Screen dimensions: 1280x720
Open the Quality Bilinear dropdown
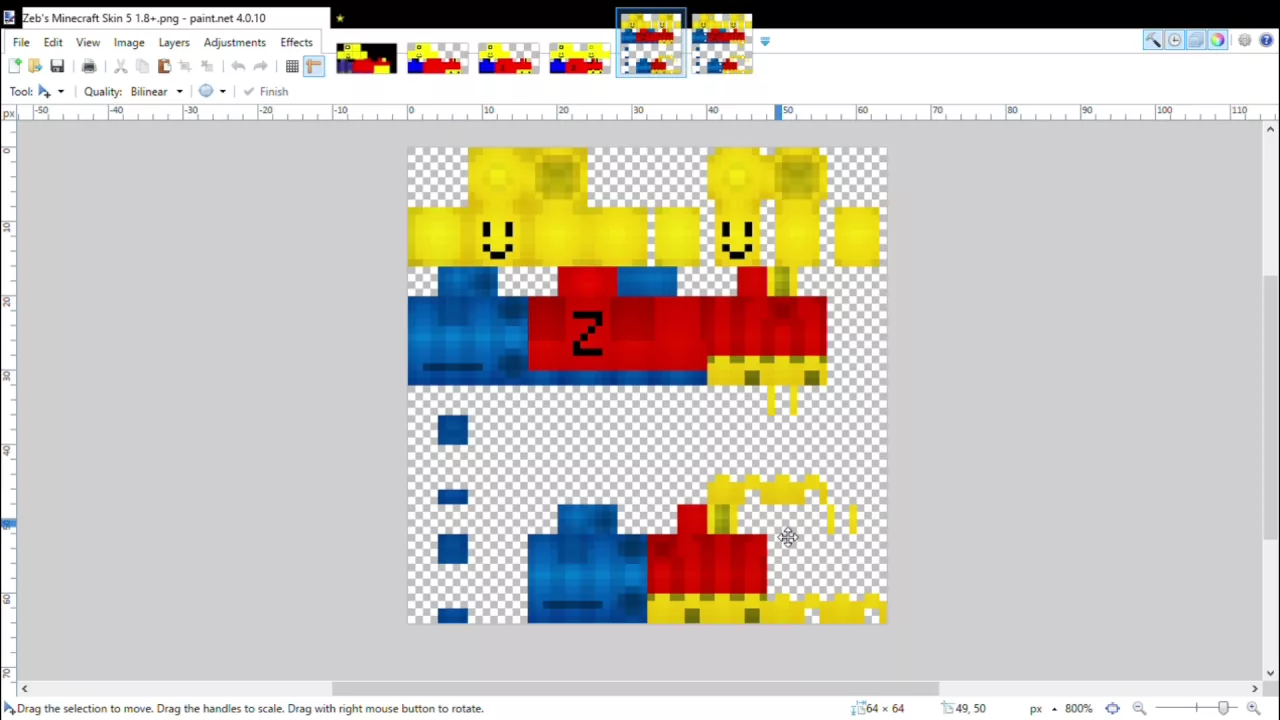click(x=157, y=91)
